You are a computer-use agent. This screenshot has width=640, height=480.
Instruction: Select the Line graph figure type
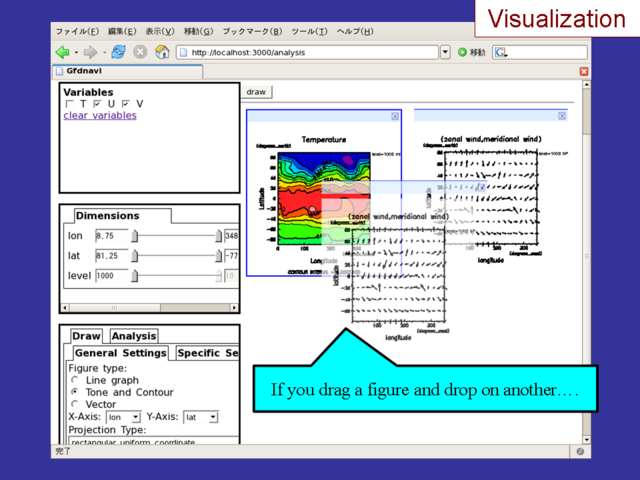(75, 380)
